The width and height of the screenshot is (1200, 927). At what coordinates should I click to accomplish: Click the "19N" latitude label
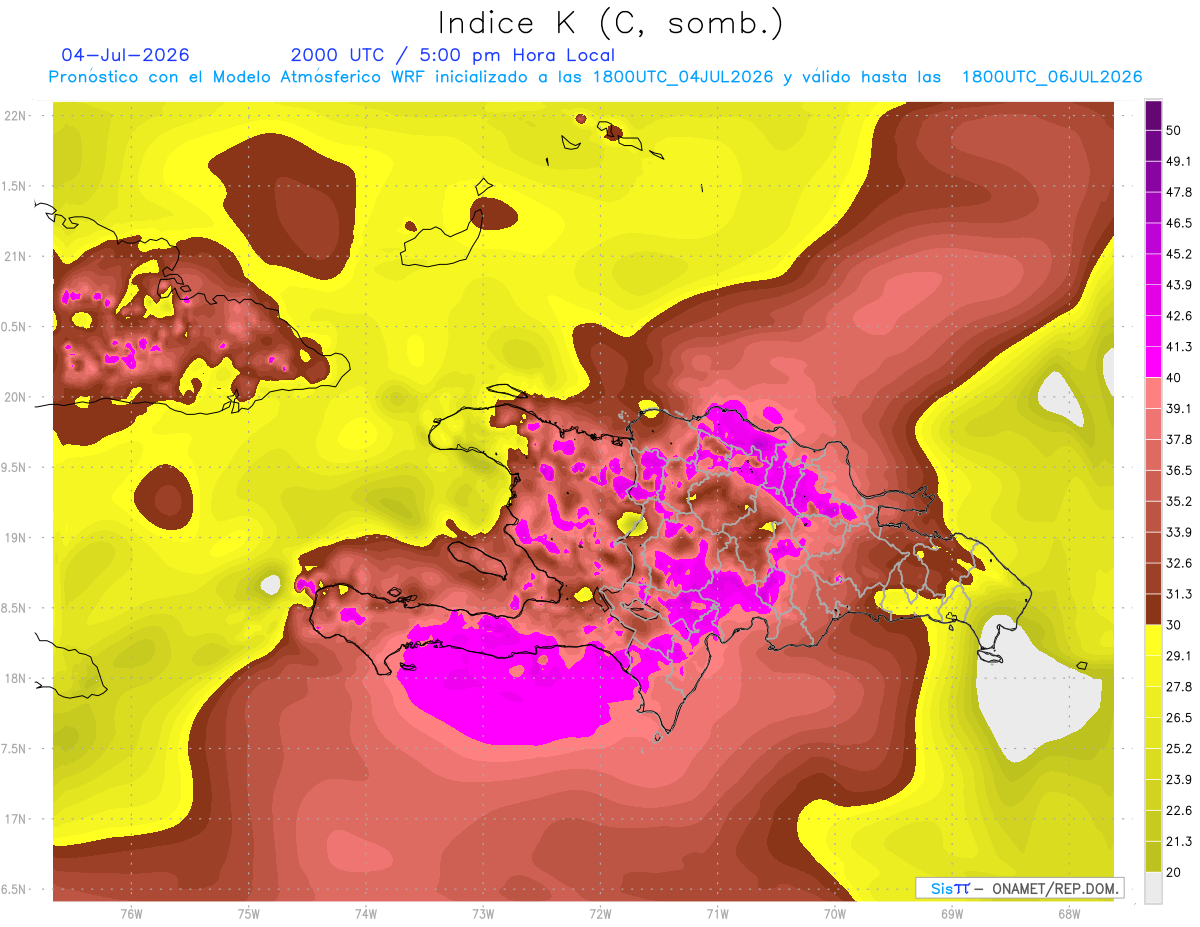[x=15, y=538]
